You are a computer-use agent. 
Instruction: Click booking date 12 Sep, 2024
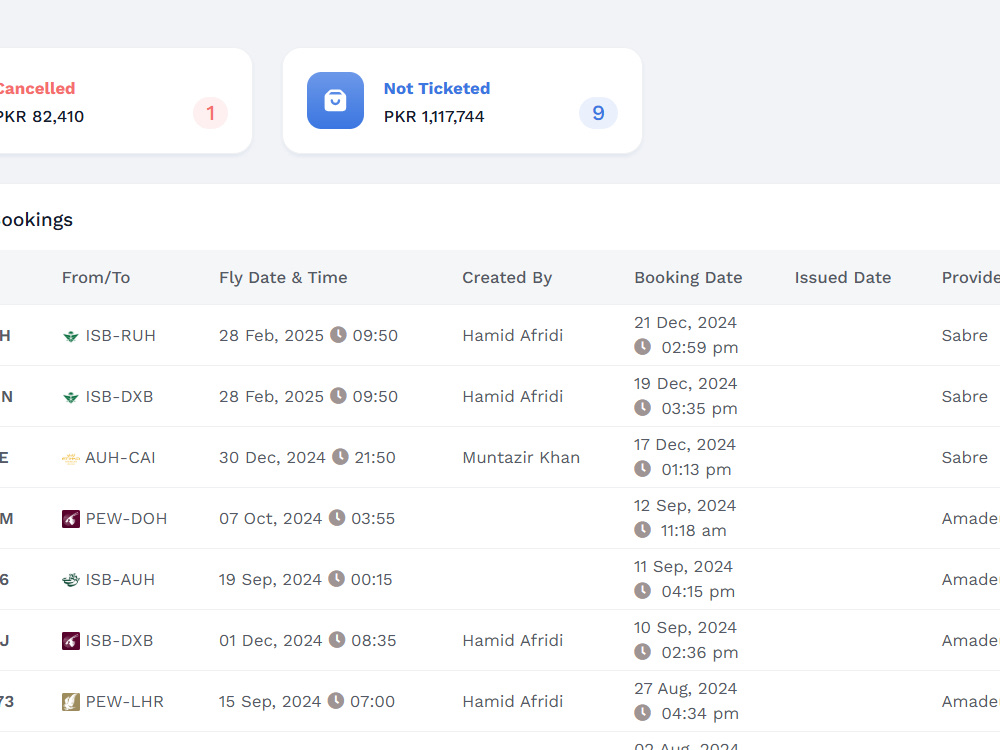684,506
